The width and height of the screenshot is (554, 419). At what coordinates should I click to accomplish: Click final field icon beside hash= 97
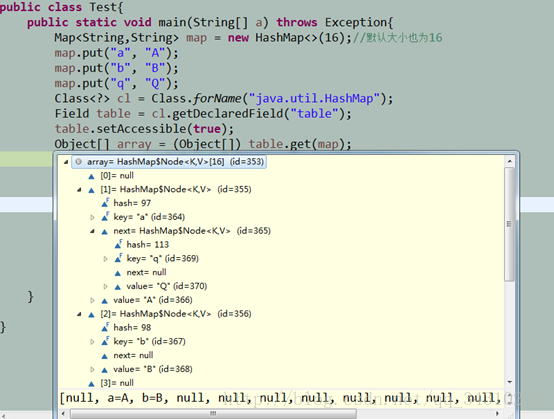click(105, 203)
